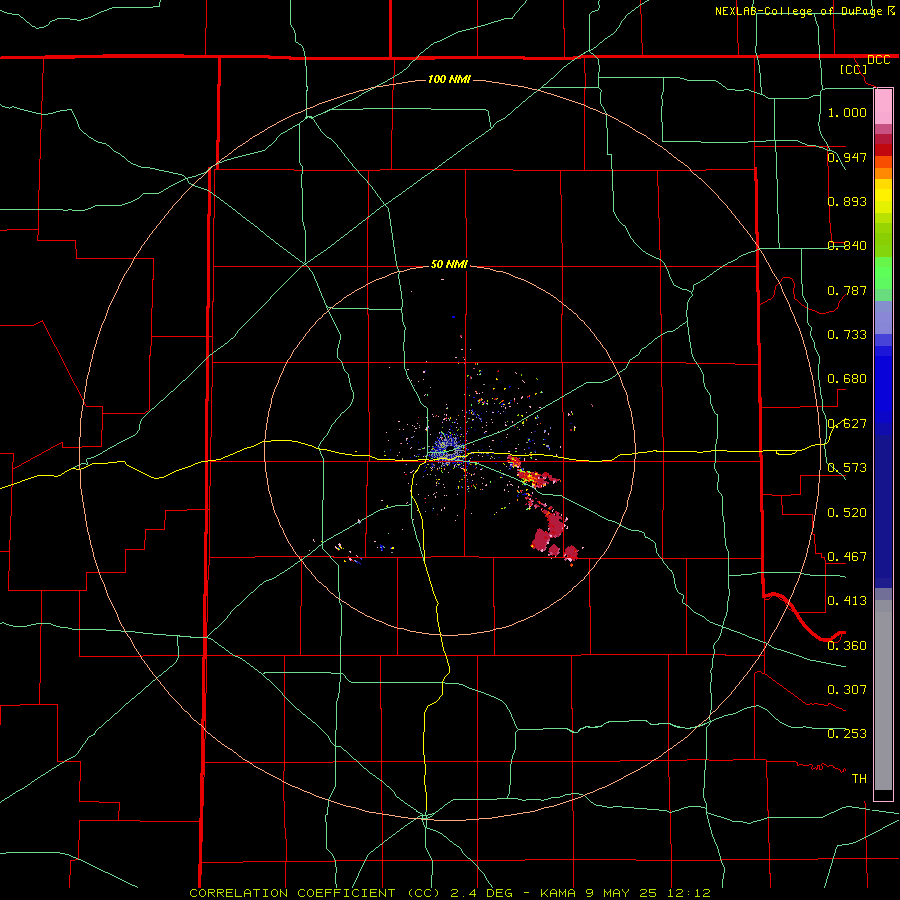This screenshot has width=900, height=900.
Task: Select the 0.360 legend value
Action: (x=847, y=646)
